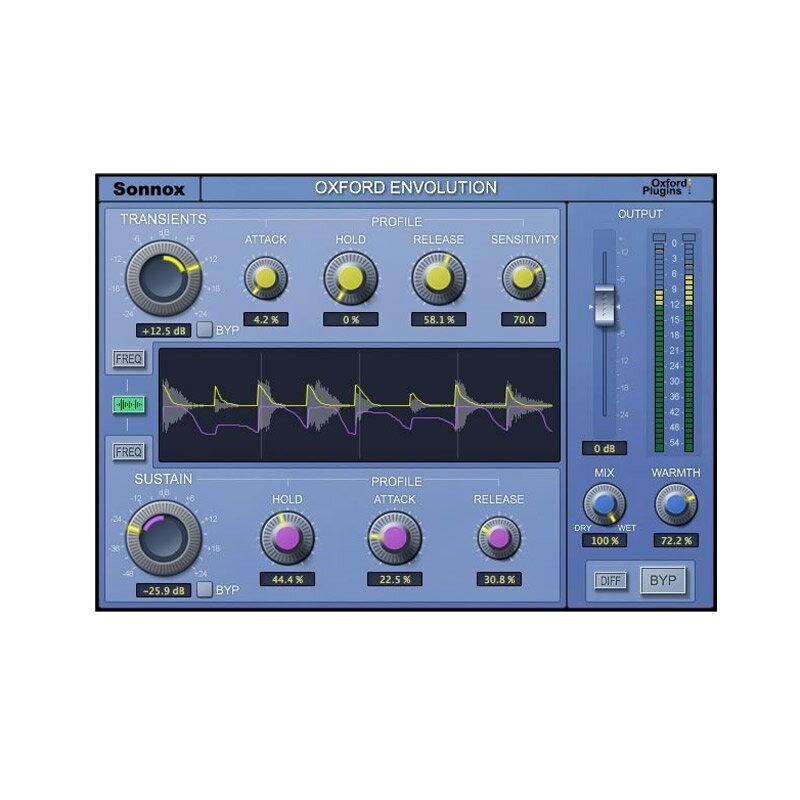Click the 58.1 % release value field
Viewport: 800px width, 800px height.
439,319
